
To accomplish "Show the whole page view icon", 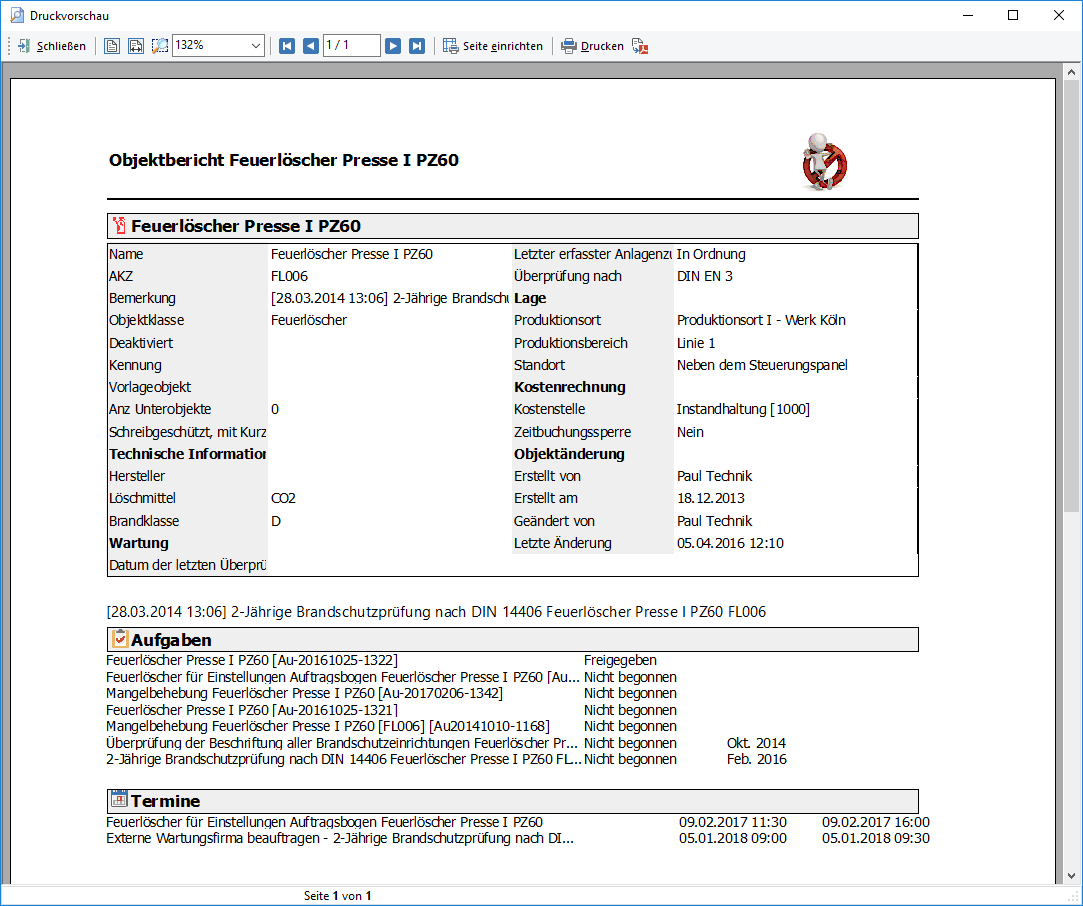I will click(112, 46).
